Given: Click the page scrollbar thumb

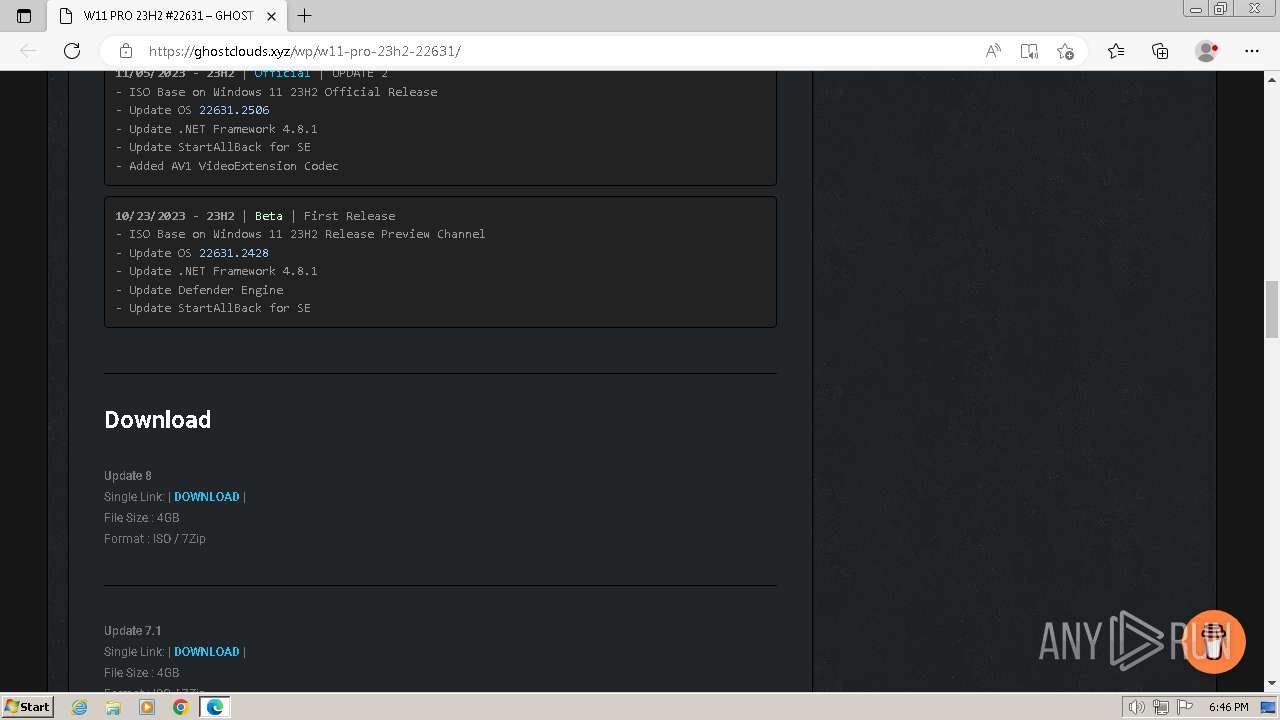Looking at the screenshot, I should [1272, 311].
